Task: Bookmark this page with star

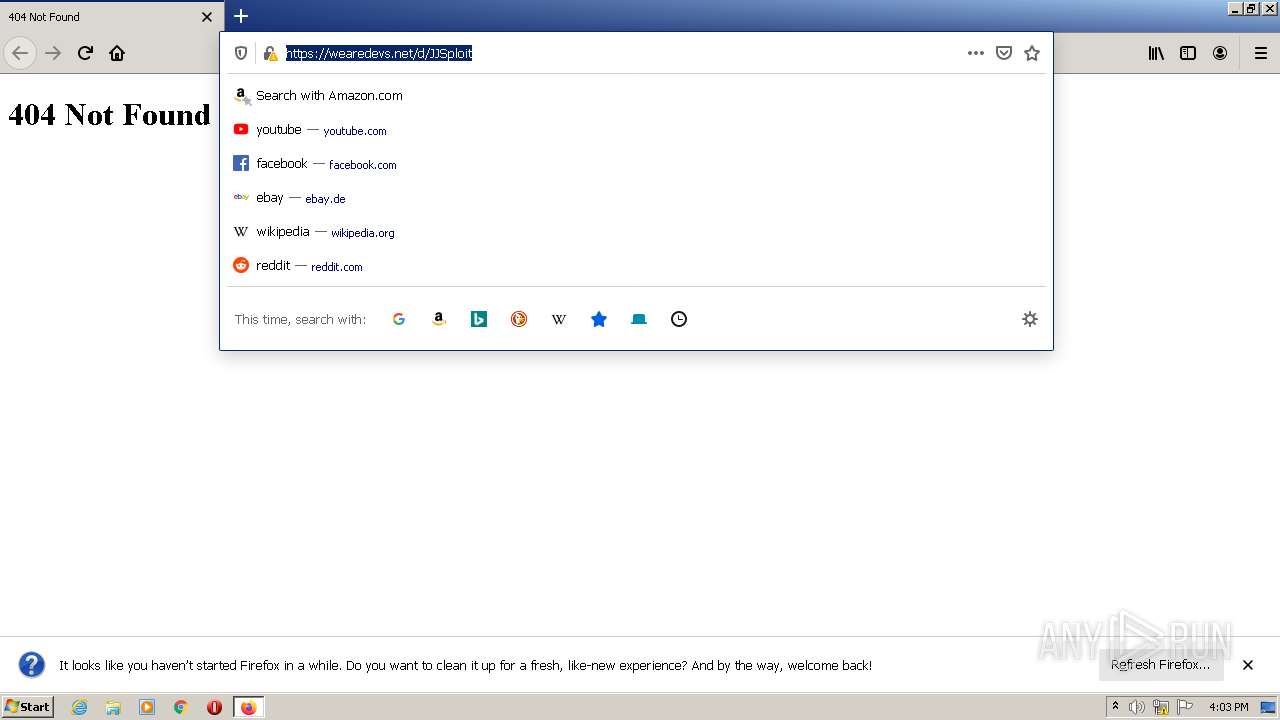Action: [x=1032, y=53]
